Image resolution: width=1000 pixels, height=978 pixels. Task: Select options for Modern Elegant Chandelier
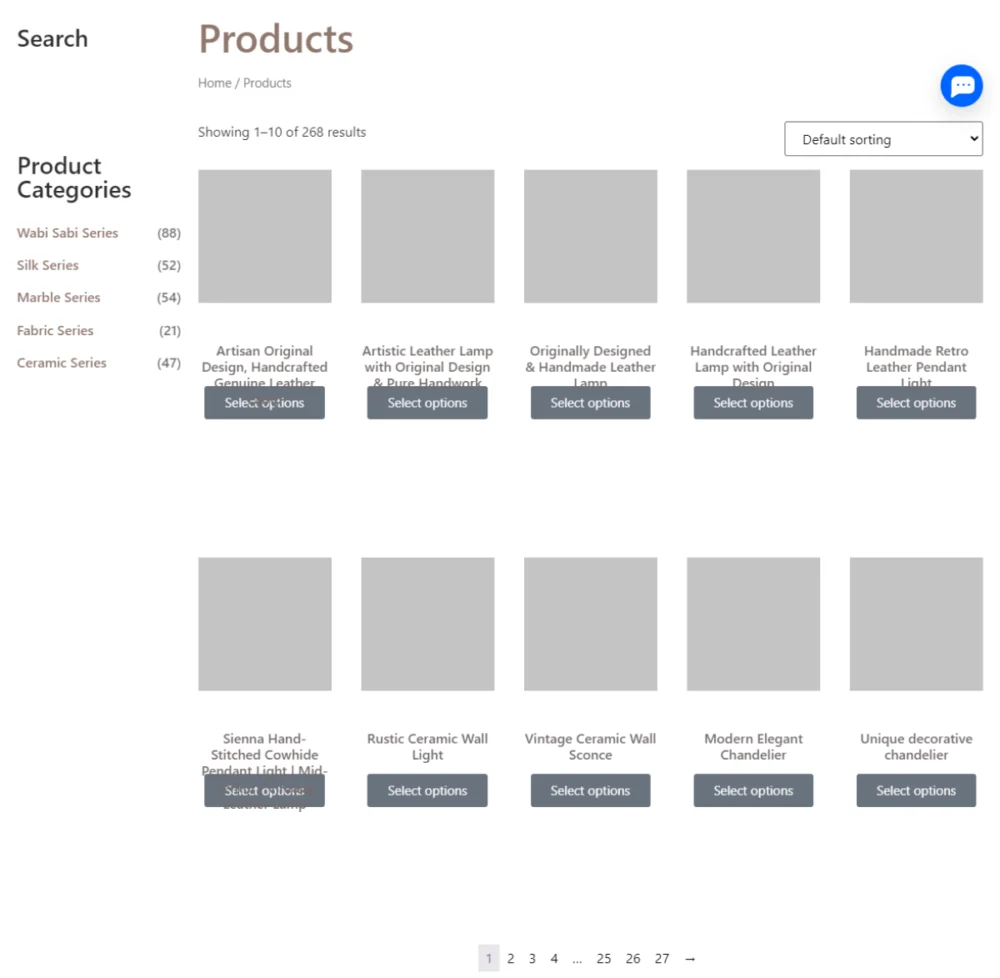click(x=753, y=791)
